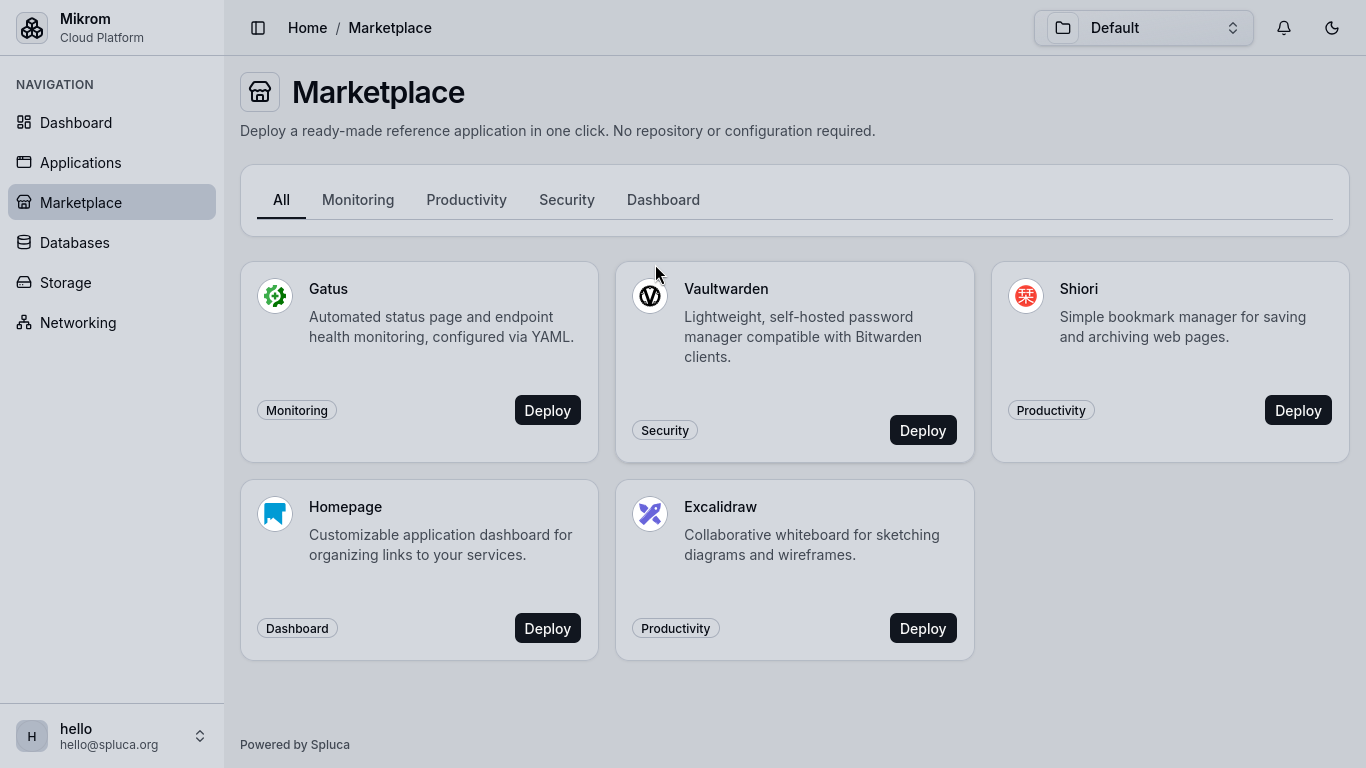Click the NAVIGATION section label

click(55, 85)
